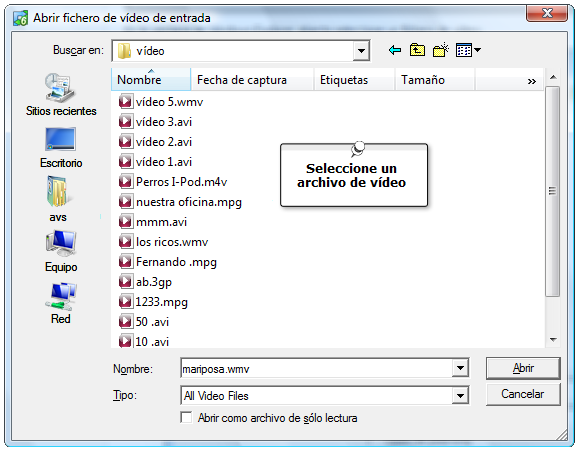Click the Back arrow icon in toolbar
Image resolution: width=580 pixels, height=452 pixels.
coord(395,50)
